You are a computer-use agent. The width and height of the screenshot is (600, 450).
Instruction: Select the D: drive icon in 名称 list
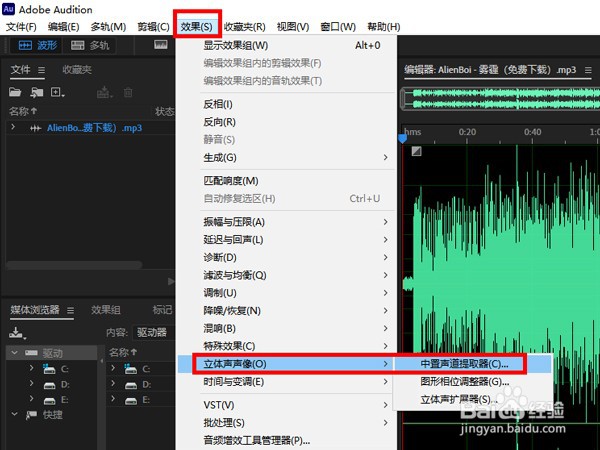[x=131, y=385]
